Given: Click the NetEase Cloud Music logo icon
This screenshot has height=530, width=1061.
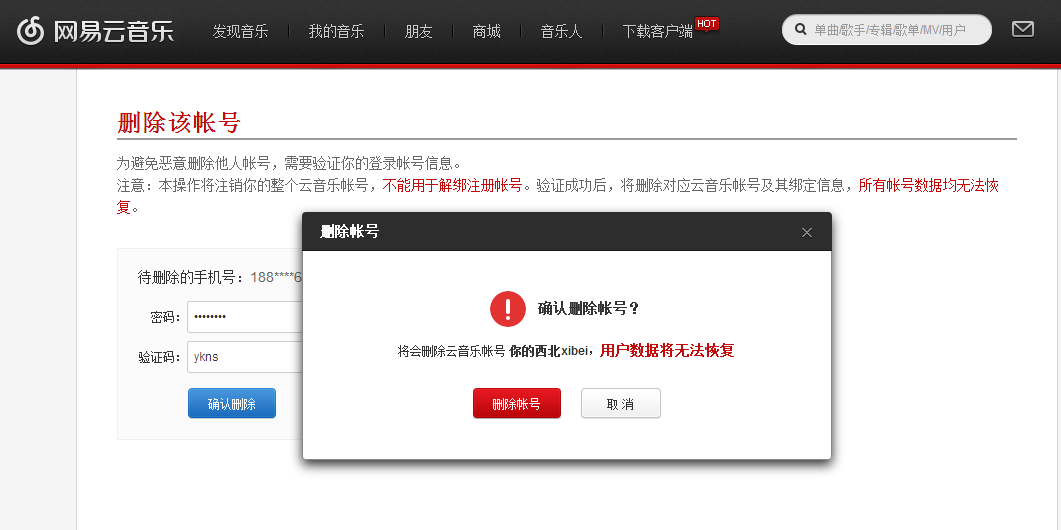Looking at the screenshot, I should click(30, 30).
